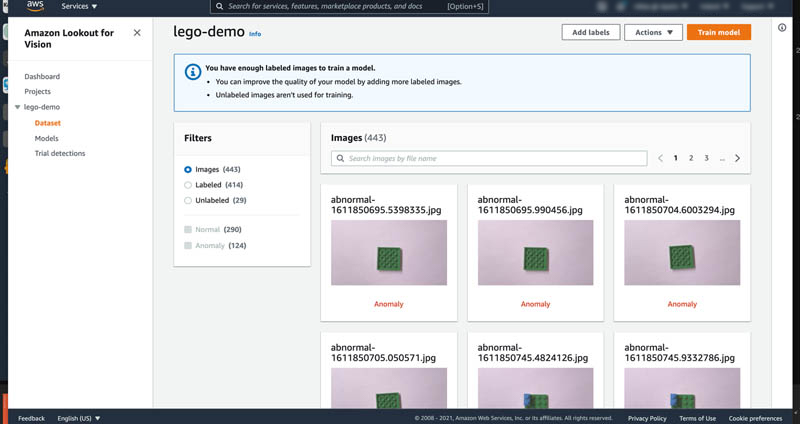Click the AWS logo home icon
This screenshot has height=424, width=800.
35,6
